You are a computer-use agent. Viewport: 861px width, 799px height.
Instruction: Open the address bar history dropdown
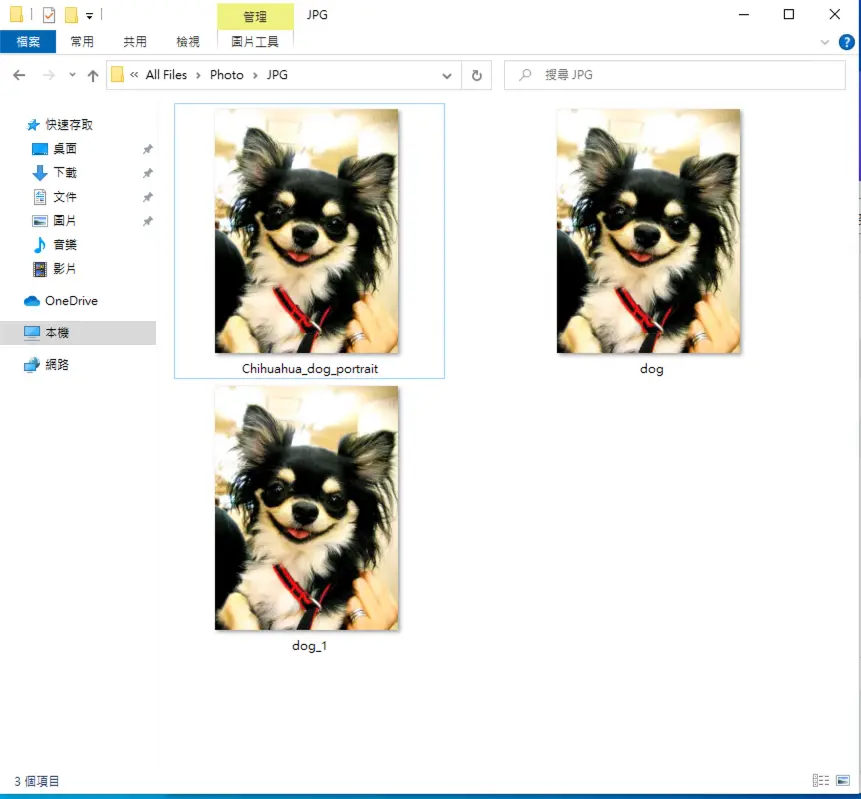447,76
